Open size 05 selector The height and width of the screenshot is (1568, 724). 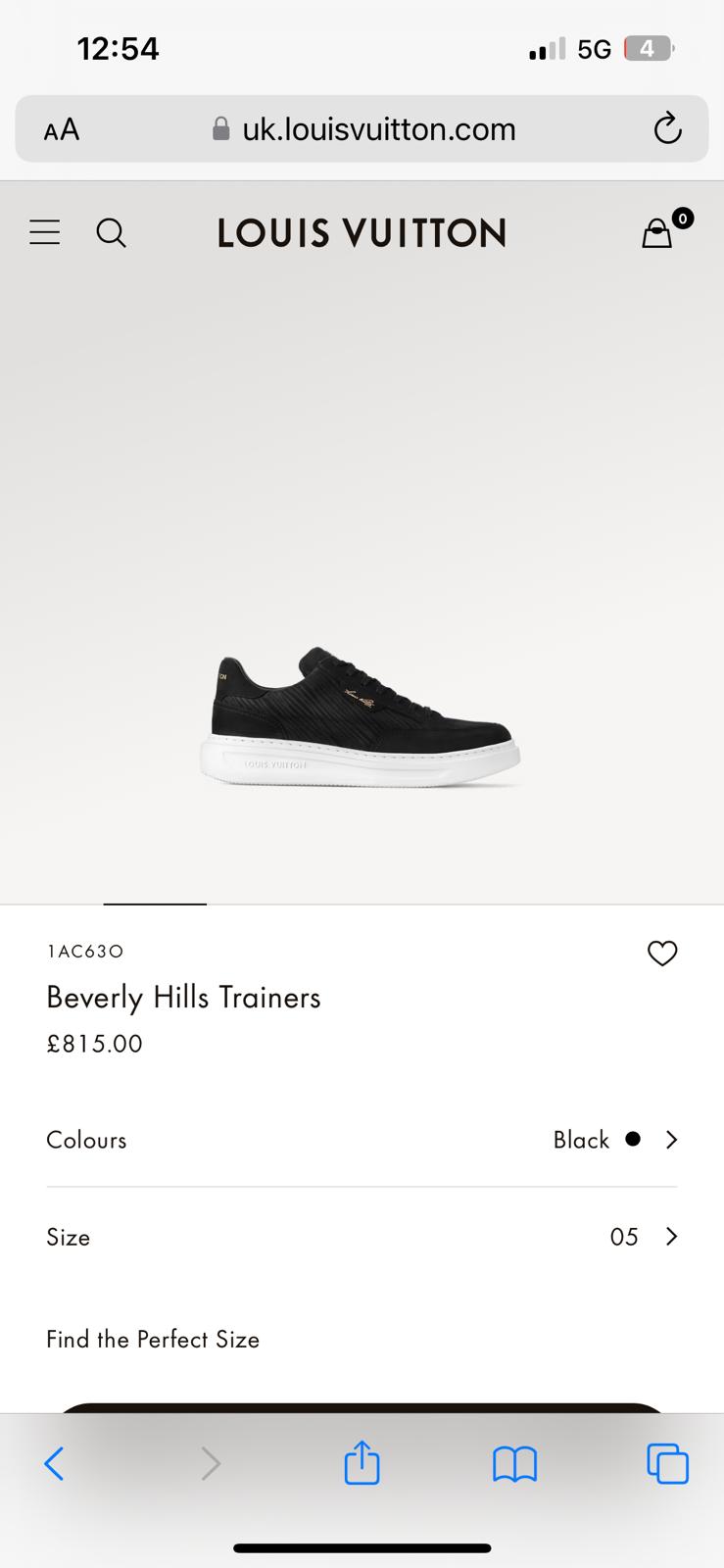point(624,1237)
